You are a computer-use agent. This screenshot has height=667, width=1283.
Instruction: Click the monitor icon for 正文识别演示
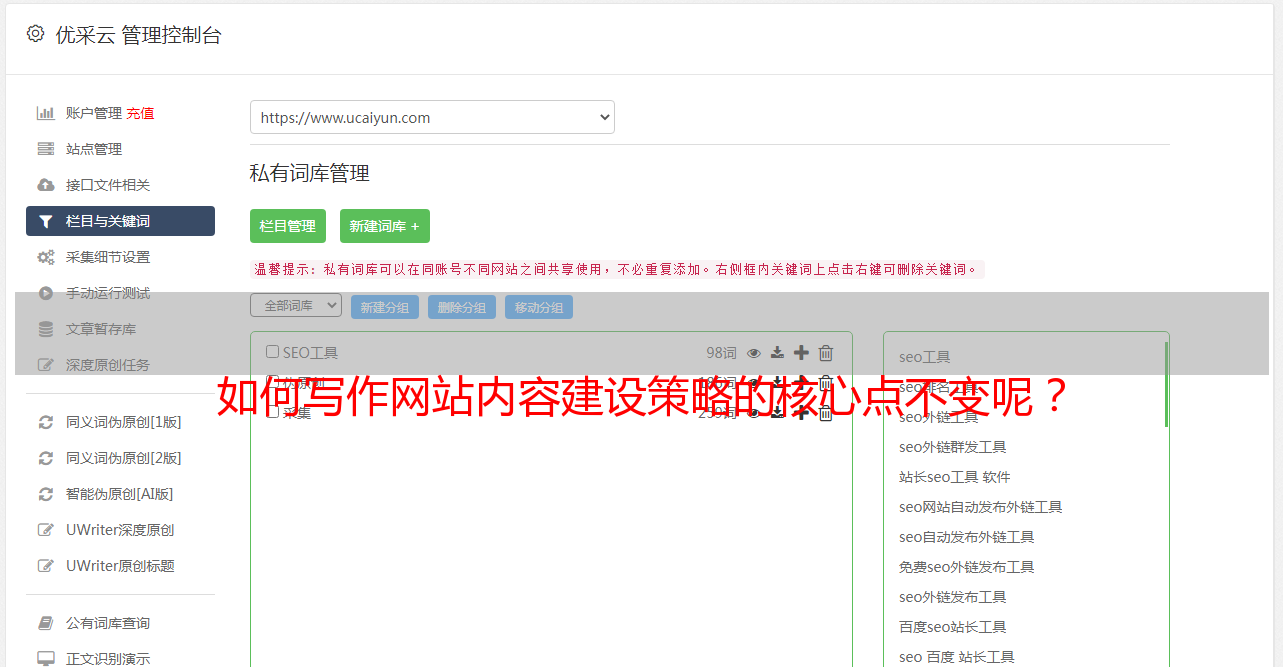[x=46, y=659]
